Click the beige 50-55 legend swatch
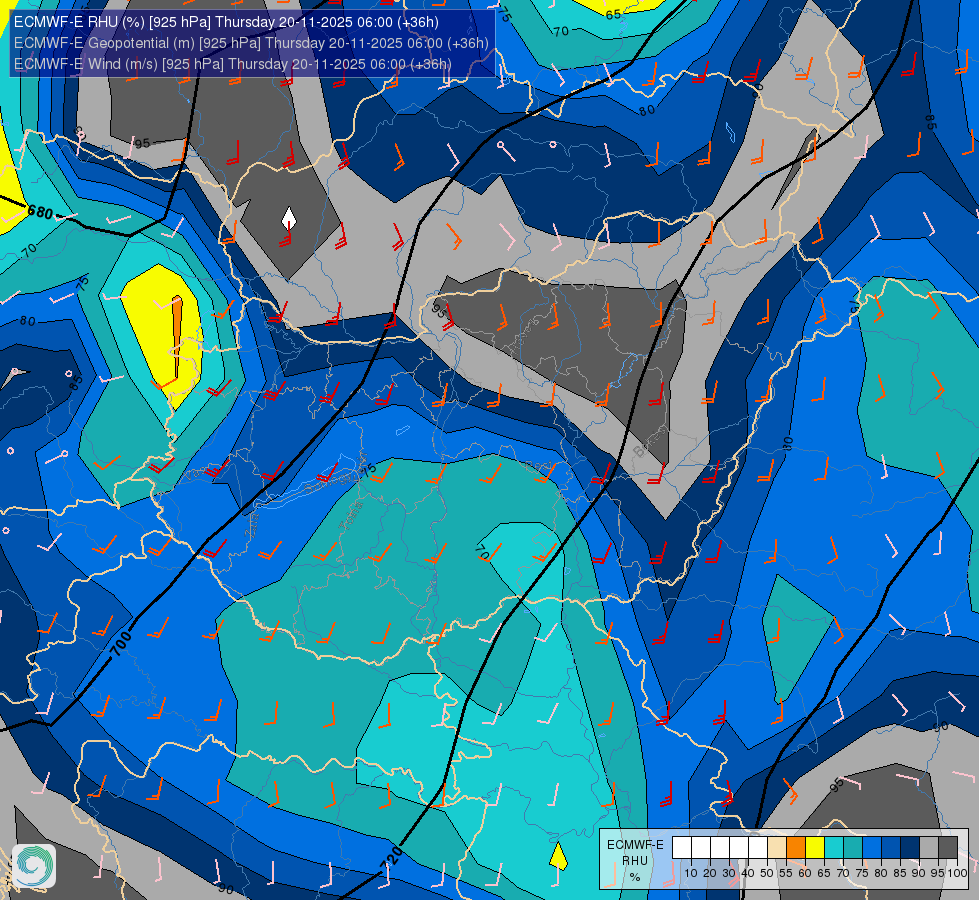979x900 pixels. click(x=777, y=848)
